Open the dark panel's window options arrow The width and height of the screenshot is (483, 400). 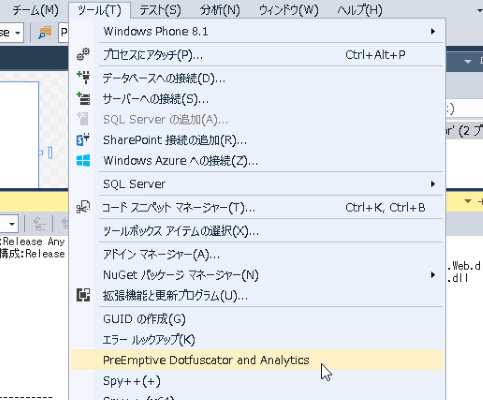click(468, 62)
